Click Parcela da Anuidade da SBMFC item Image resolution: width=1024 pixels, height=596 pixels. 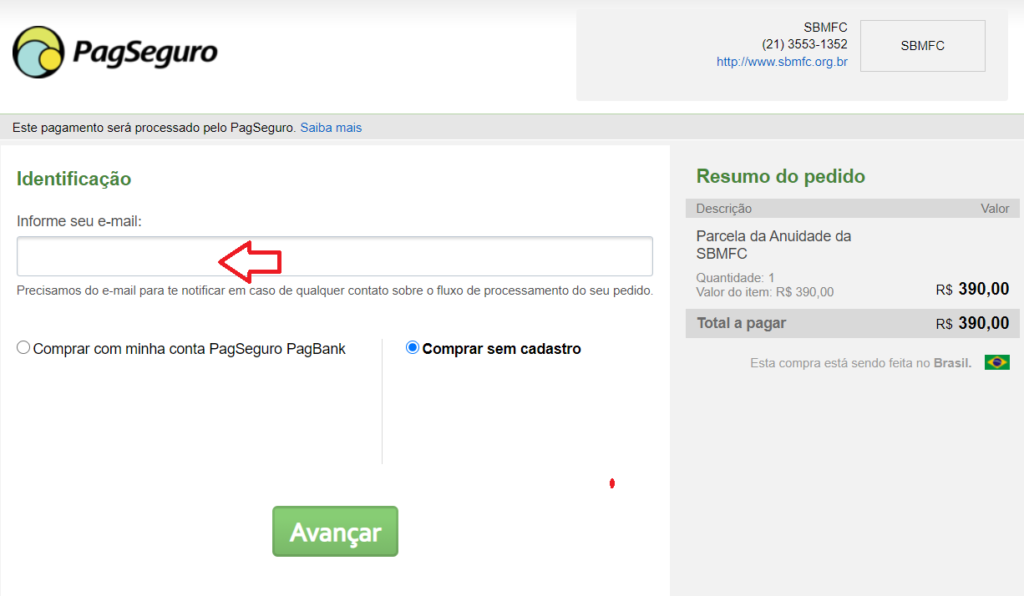[773, 245]
